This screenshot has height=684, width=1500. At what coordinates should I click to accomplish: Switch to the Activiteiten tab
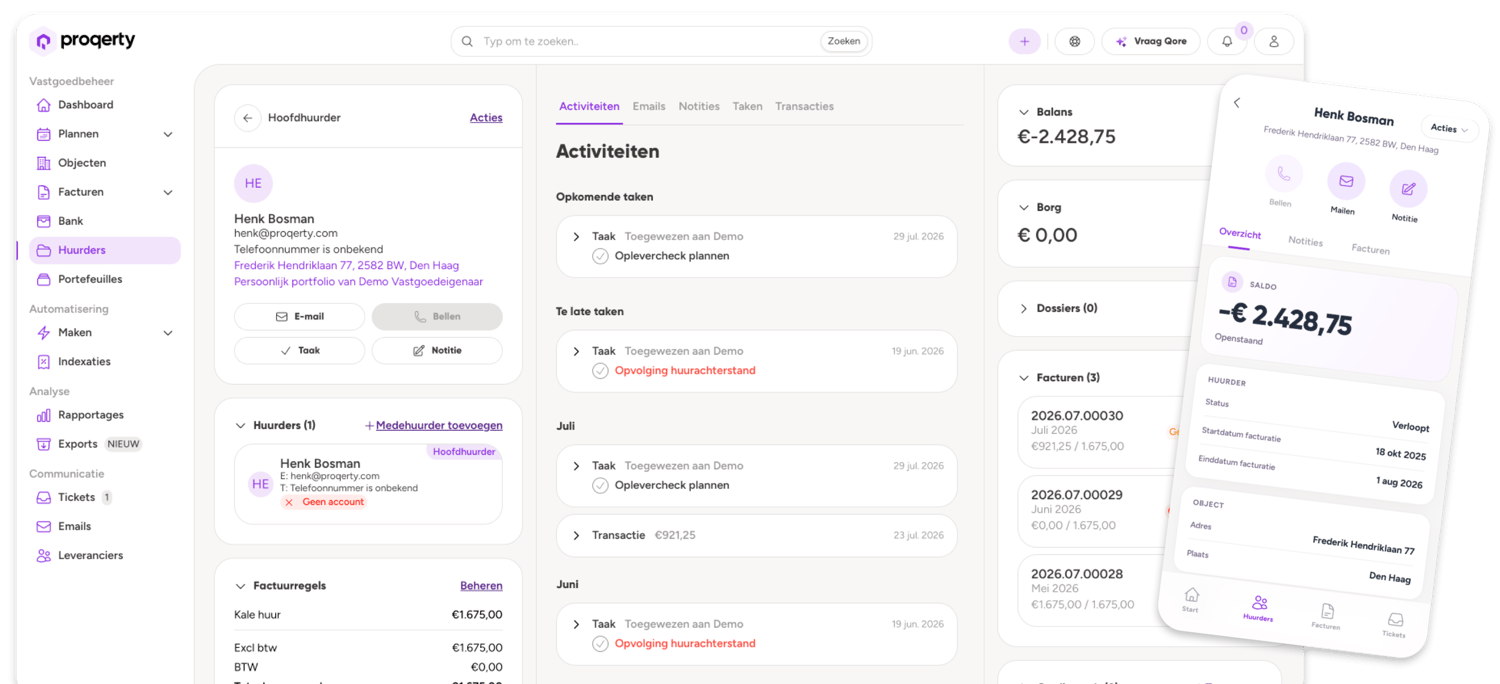click(589, 107)
